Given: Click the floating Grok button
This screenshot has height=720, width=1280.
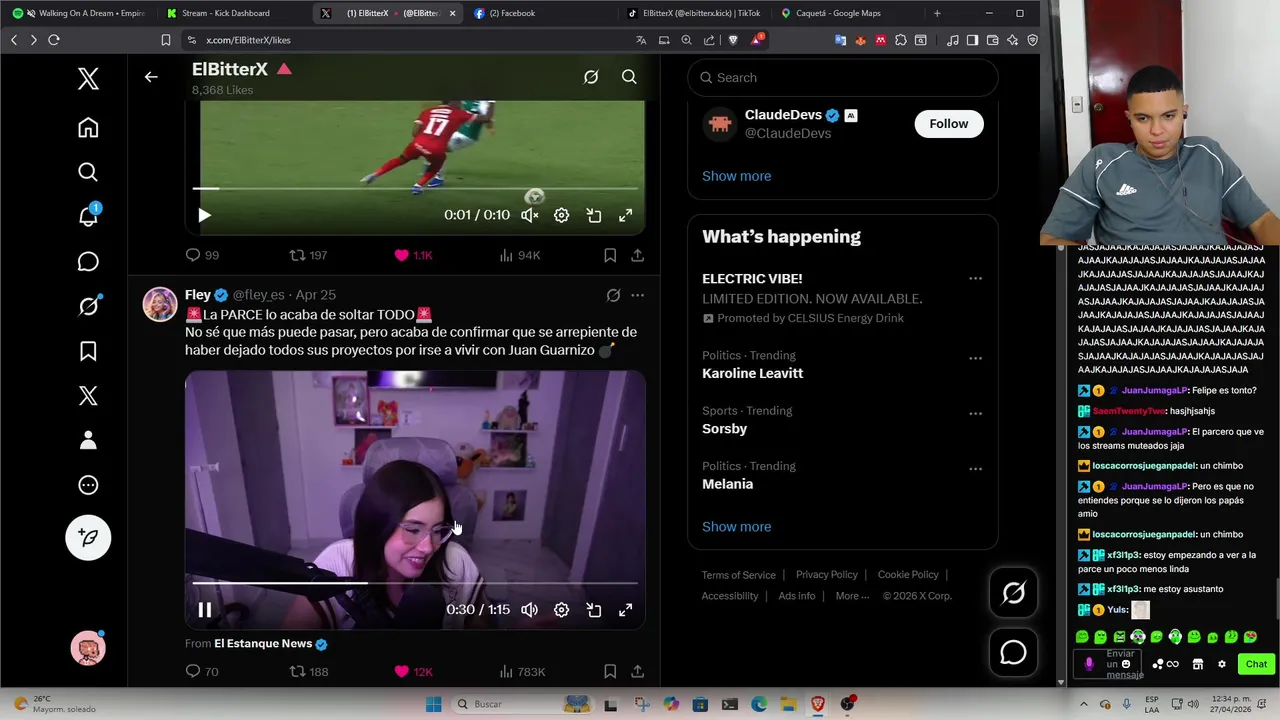Looking at the screenshot, I should tap(1013, 594).
